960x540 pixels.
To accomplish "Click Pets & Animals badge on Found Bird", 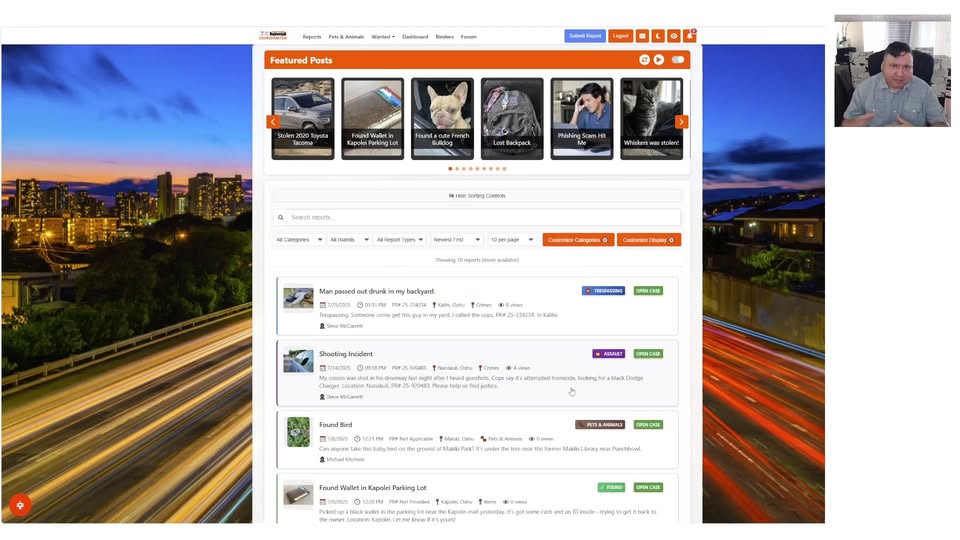I will pos(600,425).
